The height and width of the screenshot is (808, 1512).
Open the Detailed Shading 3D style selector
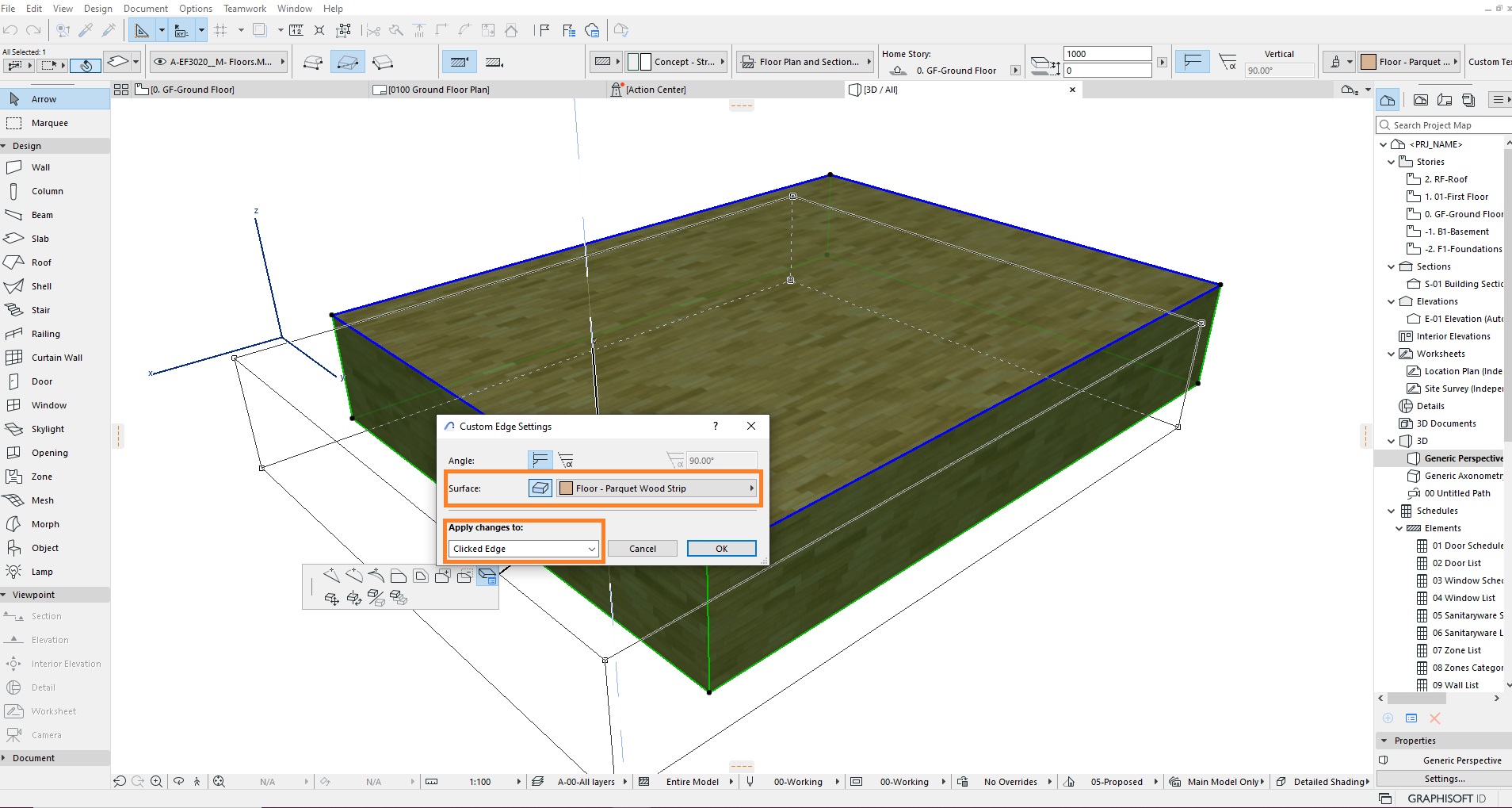coord(1324,782)
